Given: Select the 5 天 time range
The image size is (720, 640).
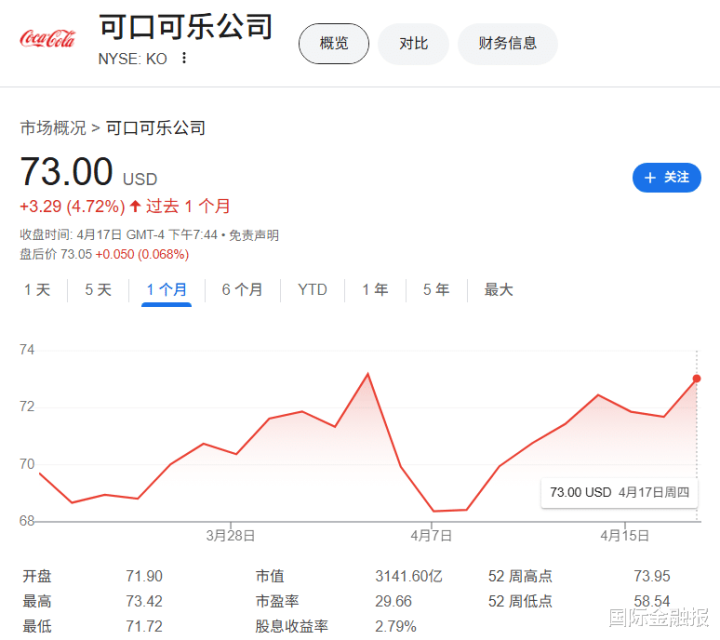Looking at the screenshot, I should point(98,290).
